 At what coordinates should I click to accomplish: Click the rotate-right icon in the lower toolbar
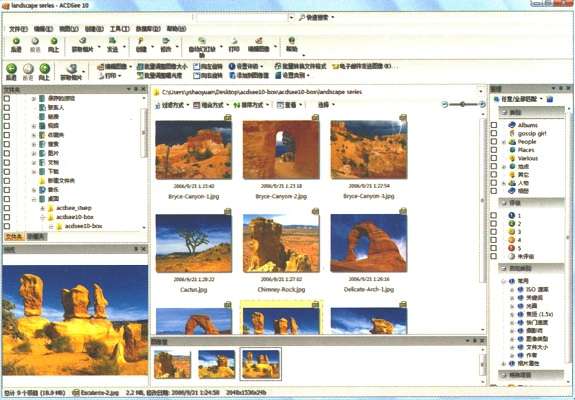tap(196, 76)
